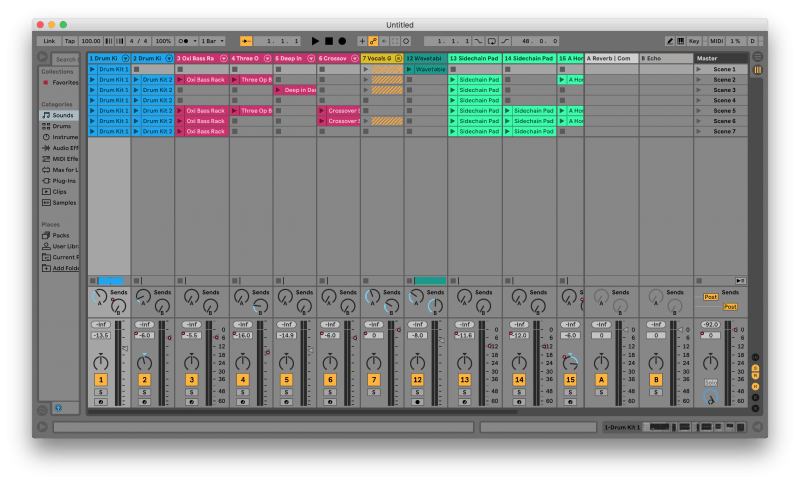Image resolution: width=800 pixels, height=484 pixels.
Task: Toggle Master Sends A Post button
Action: 711,297
